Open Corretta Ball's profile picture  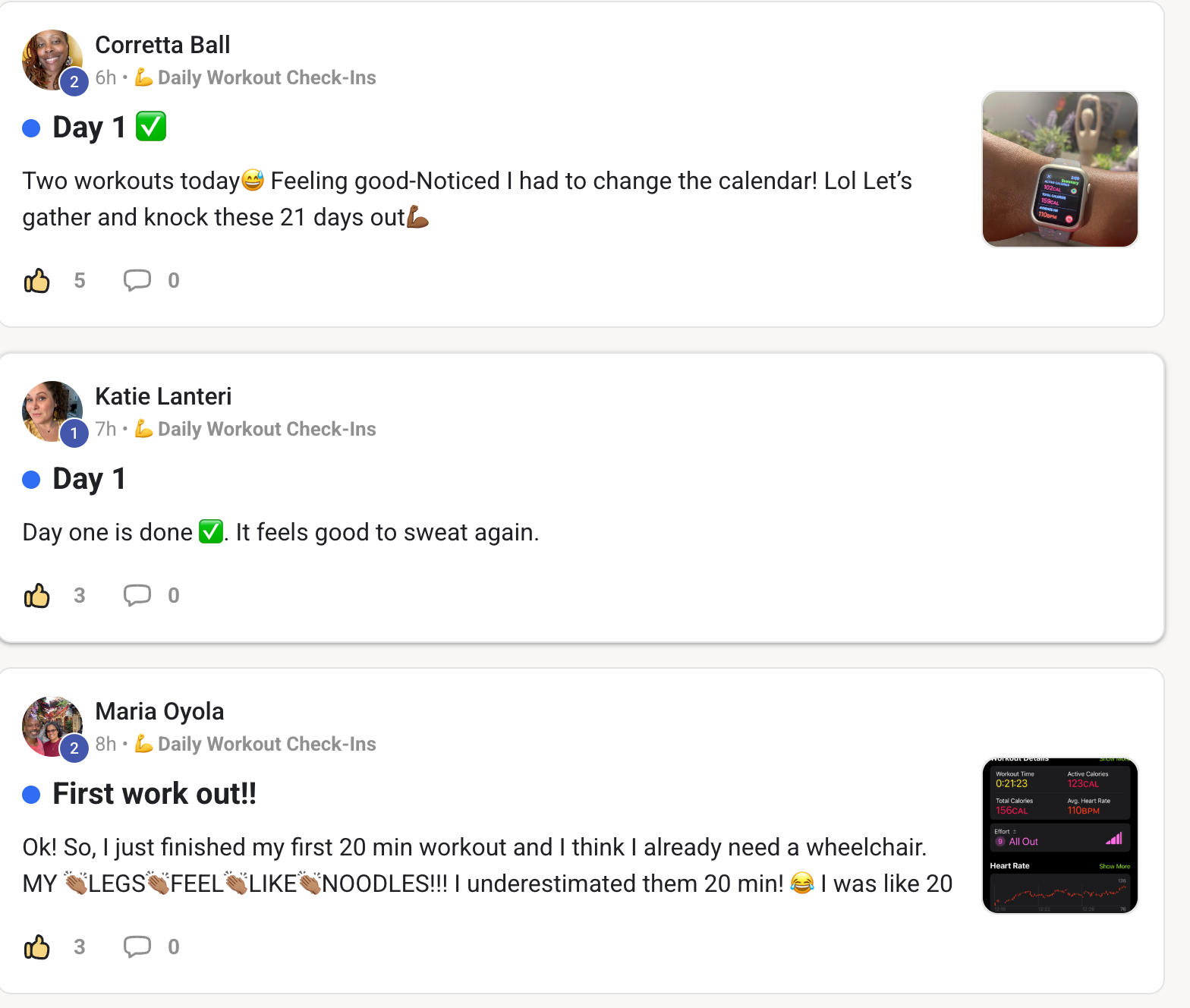[x=49, y=57]
